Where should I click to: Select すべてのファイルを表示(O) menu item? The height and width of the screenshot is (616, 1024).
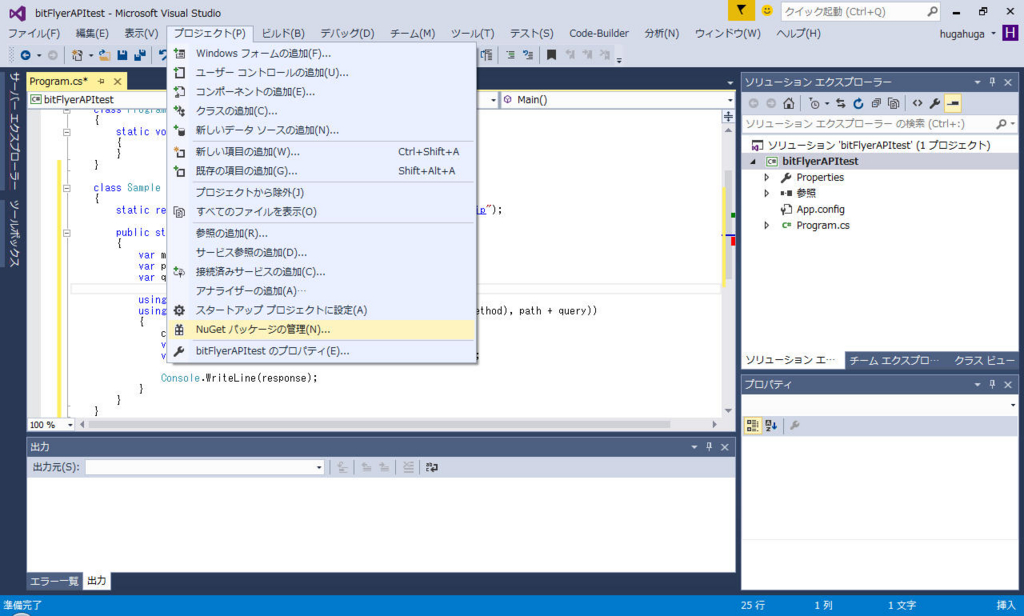[321, 212]
